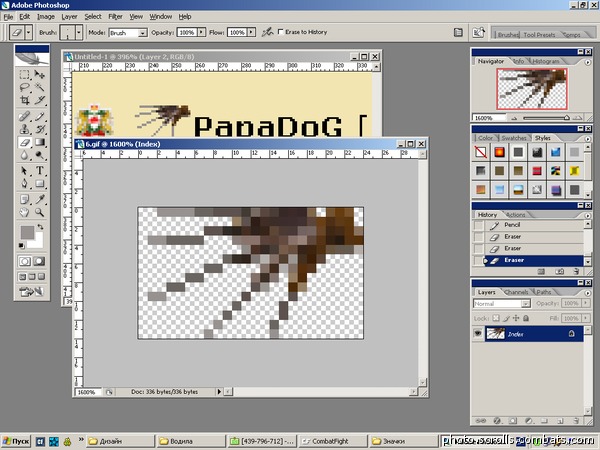This screenshot has height=450, width=600.
Task: Expand the Opacity slider arrow
Action: [x=202, y=32]
